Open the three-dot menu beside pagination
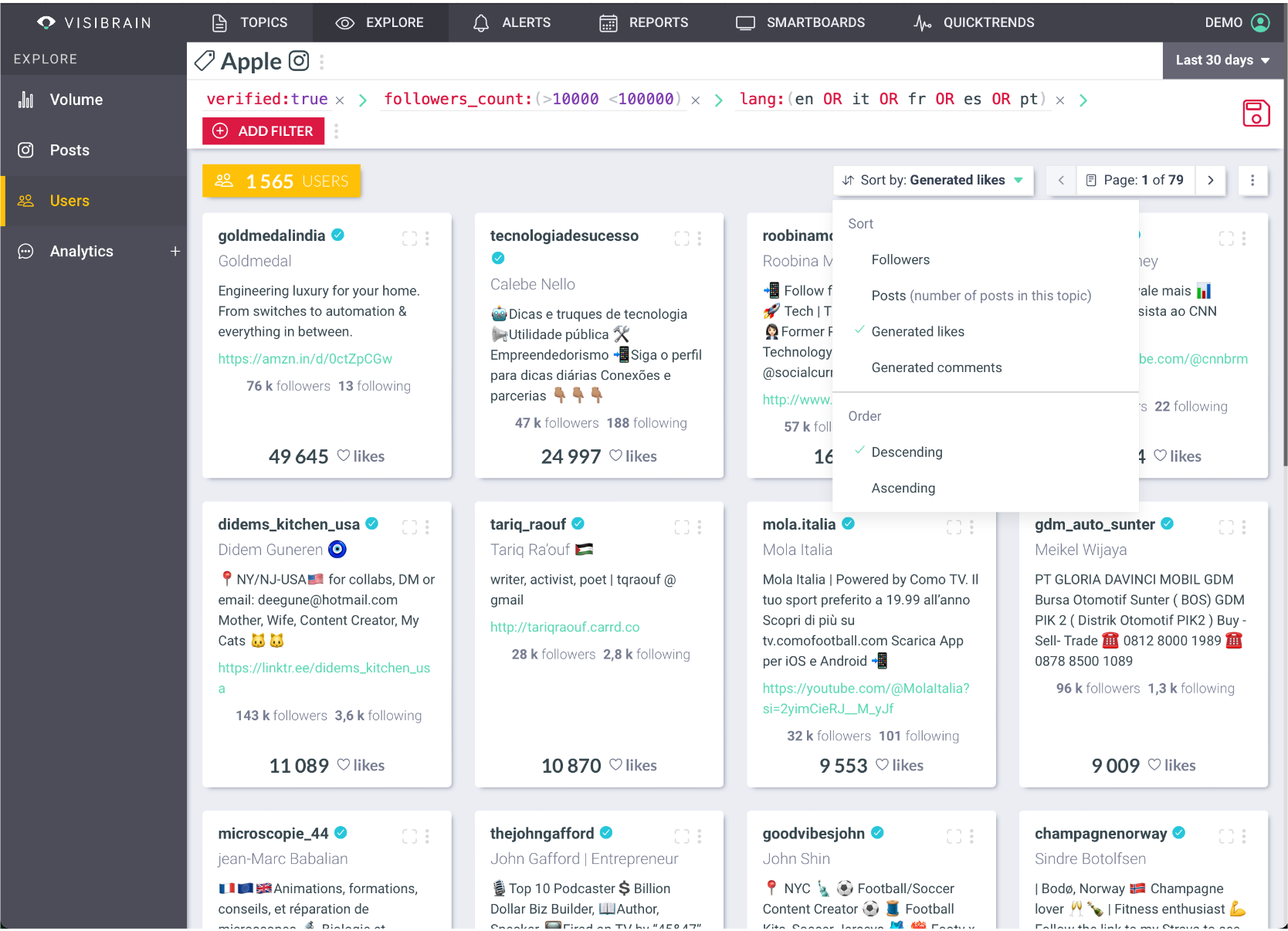 1252,180
